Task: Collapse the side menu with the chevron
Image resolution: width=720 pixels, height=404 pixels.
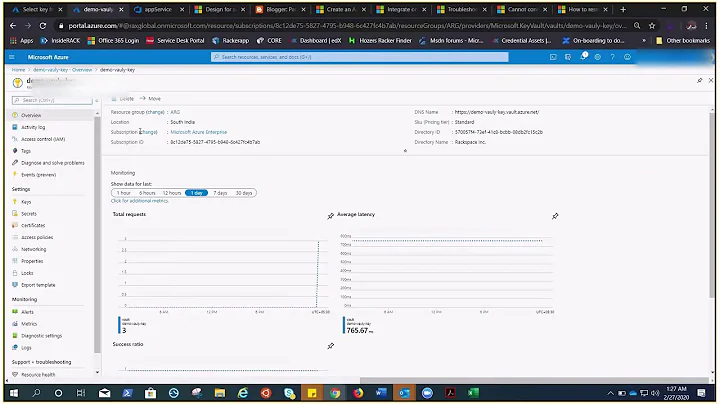Action: (96, 100)
